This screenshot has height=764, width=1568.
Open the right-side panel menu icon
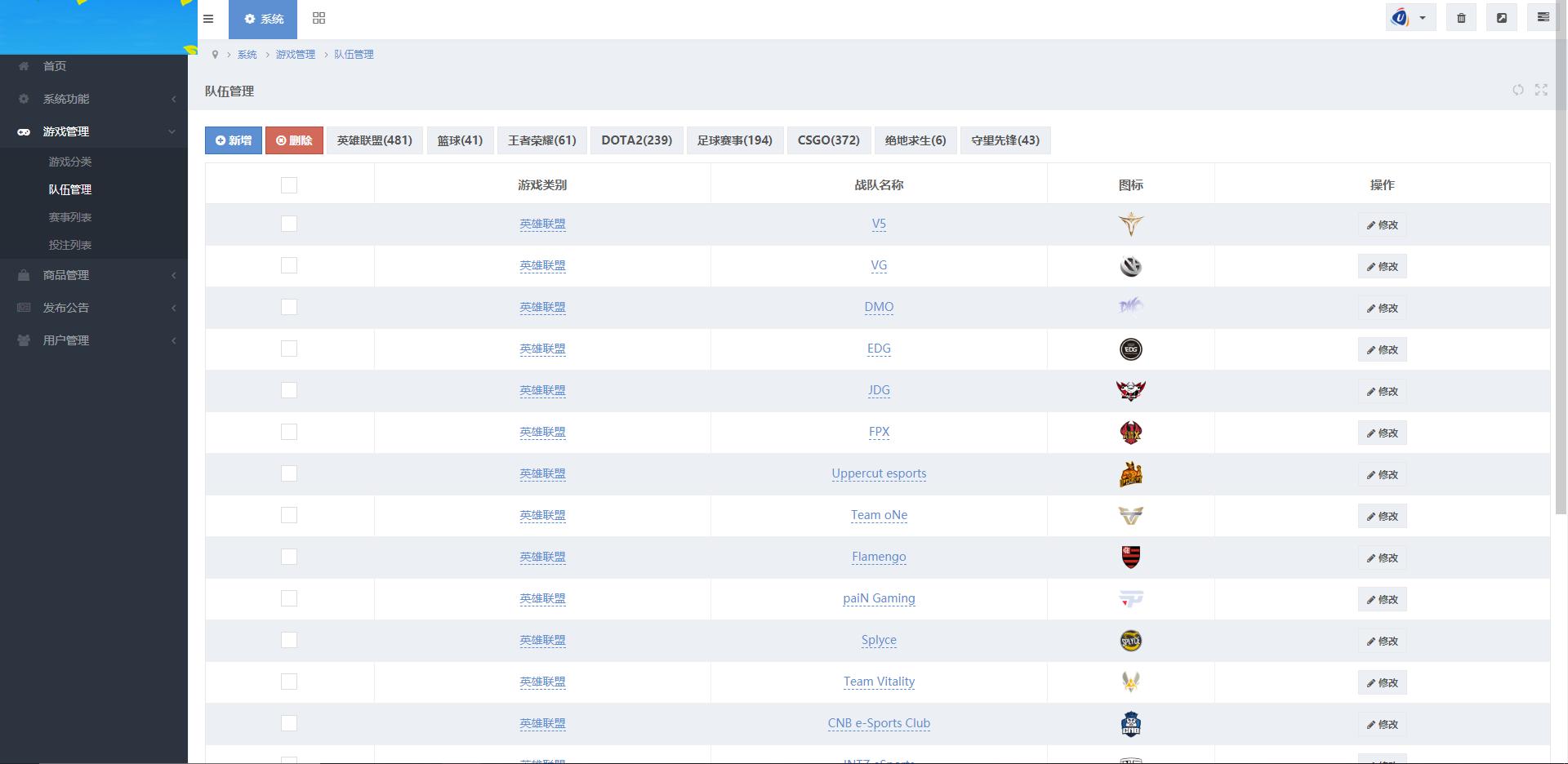[x=1543, y=18]
